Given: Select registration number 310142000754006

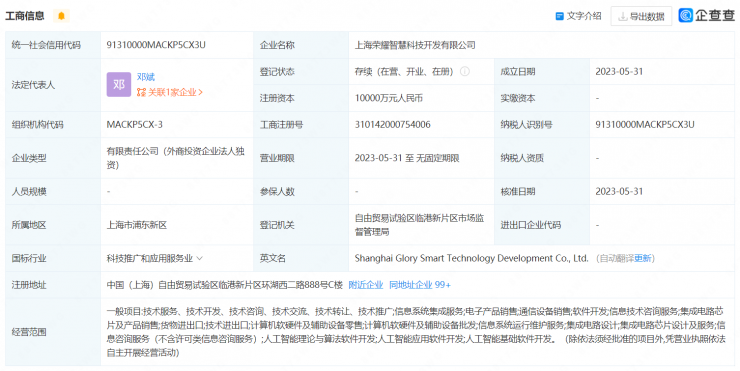Looking at the screenshot, I should (x=392, y=125).
